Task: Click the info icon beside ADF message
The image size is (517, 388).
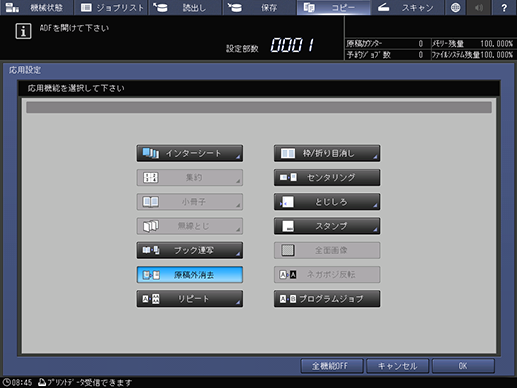Action: (23, 31)
